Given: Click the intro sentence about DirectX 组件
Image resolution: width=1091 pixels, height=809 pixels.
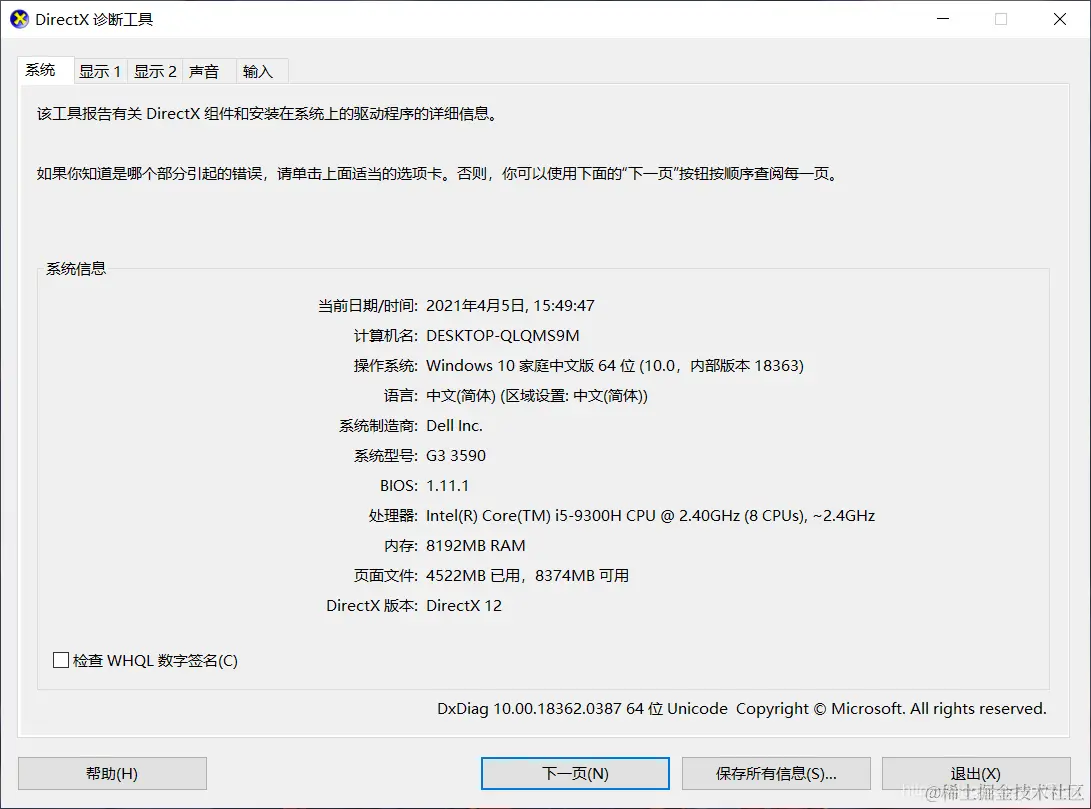Looking at the screenshot, I should tap(268, 113).
